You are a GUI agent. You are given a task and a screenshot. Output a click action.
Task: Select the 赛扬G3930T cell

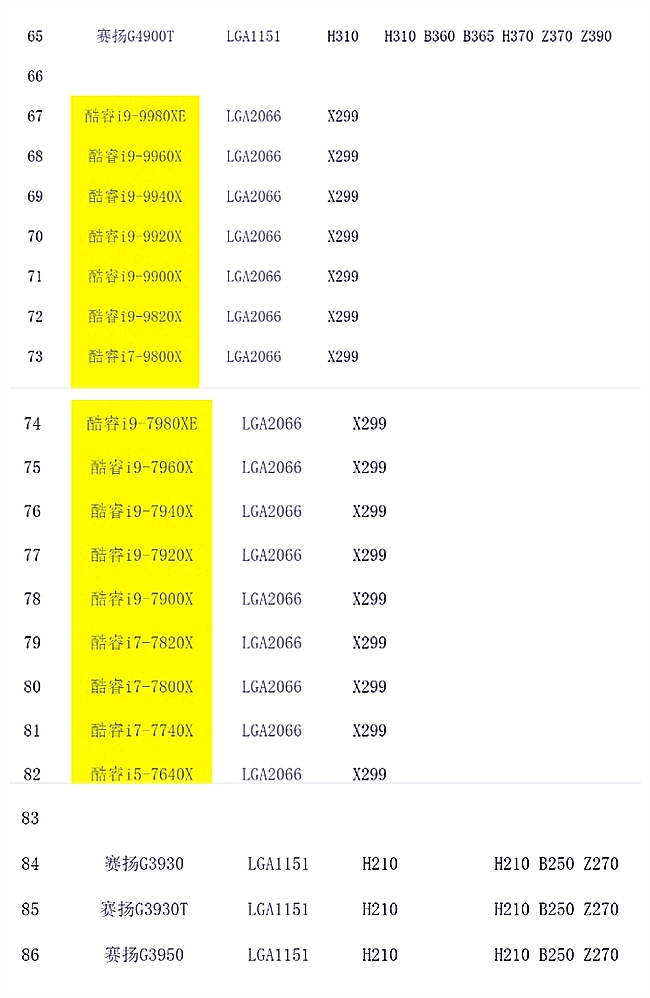pos(144,909)
